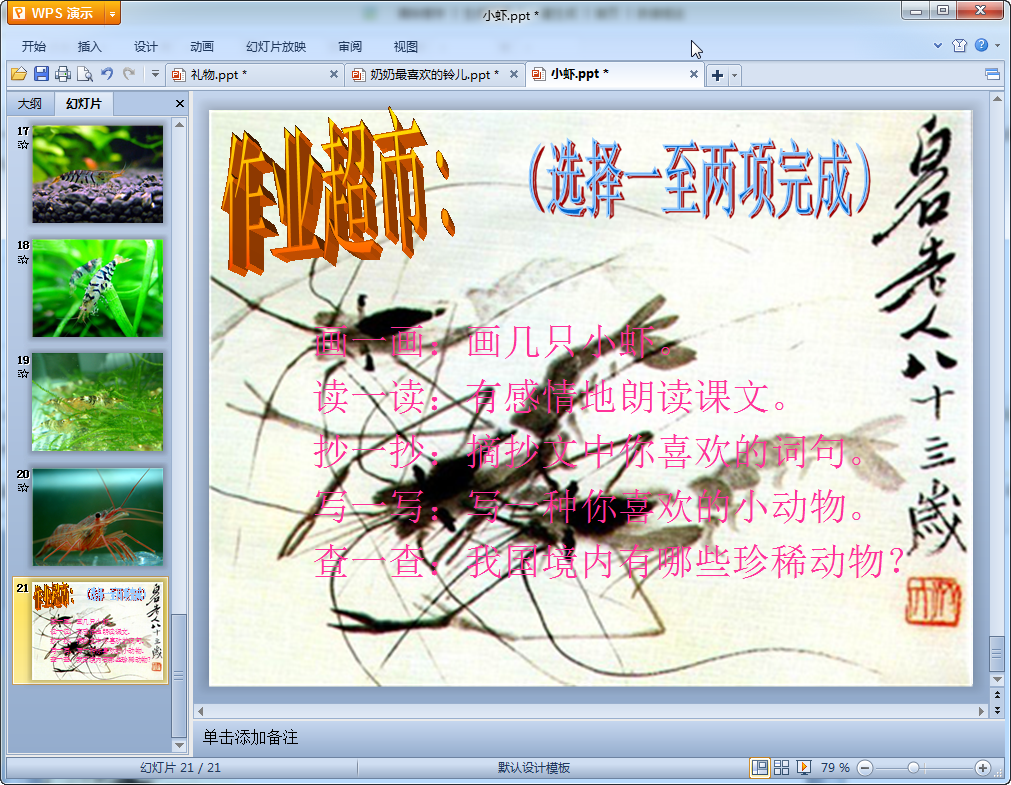Viewport: 1011px width, 785px height.
Task: Go to previous slide double arrow
Action: coord(997,695)
